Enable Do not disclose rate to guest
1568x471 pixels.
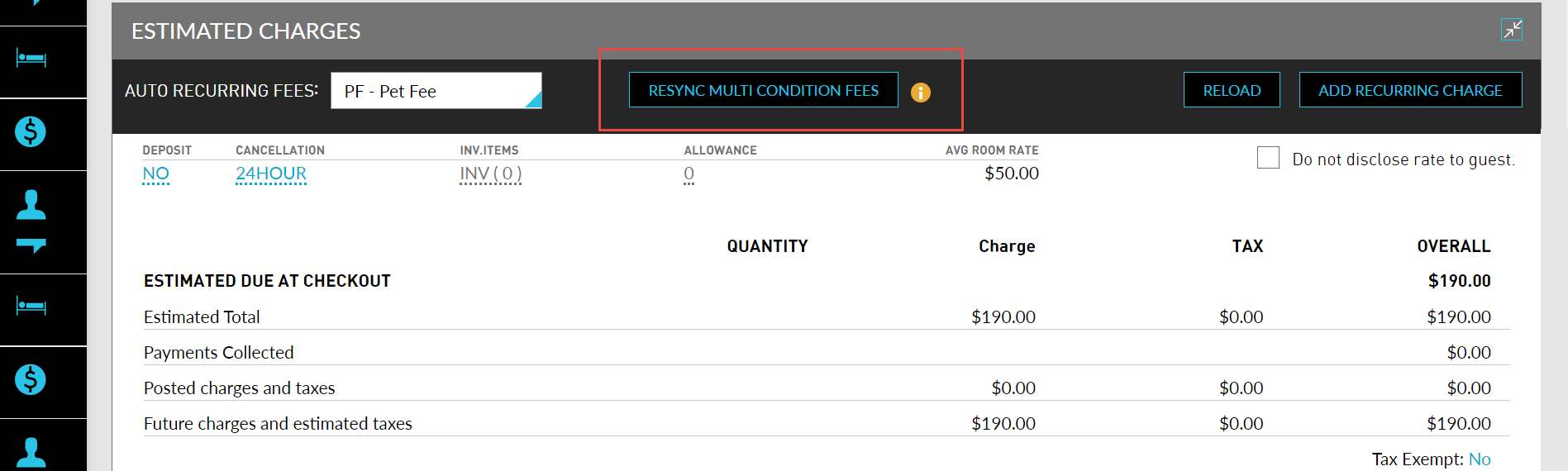1268,158
